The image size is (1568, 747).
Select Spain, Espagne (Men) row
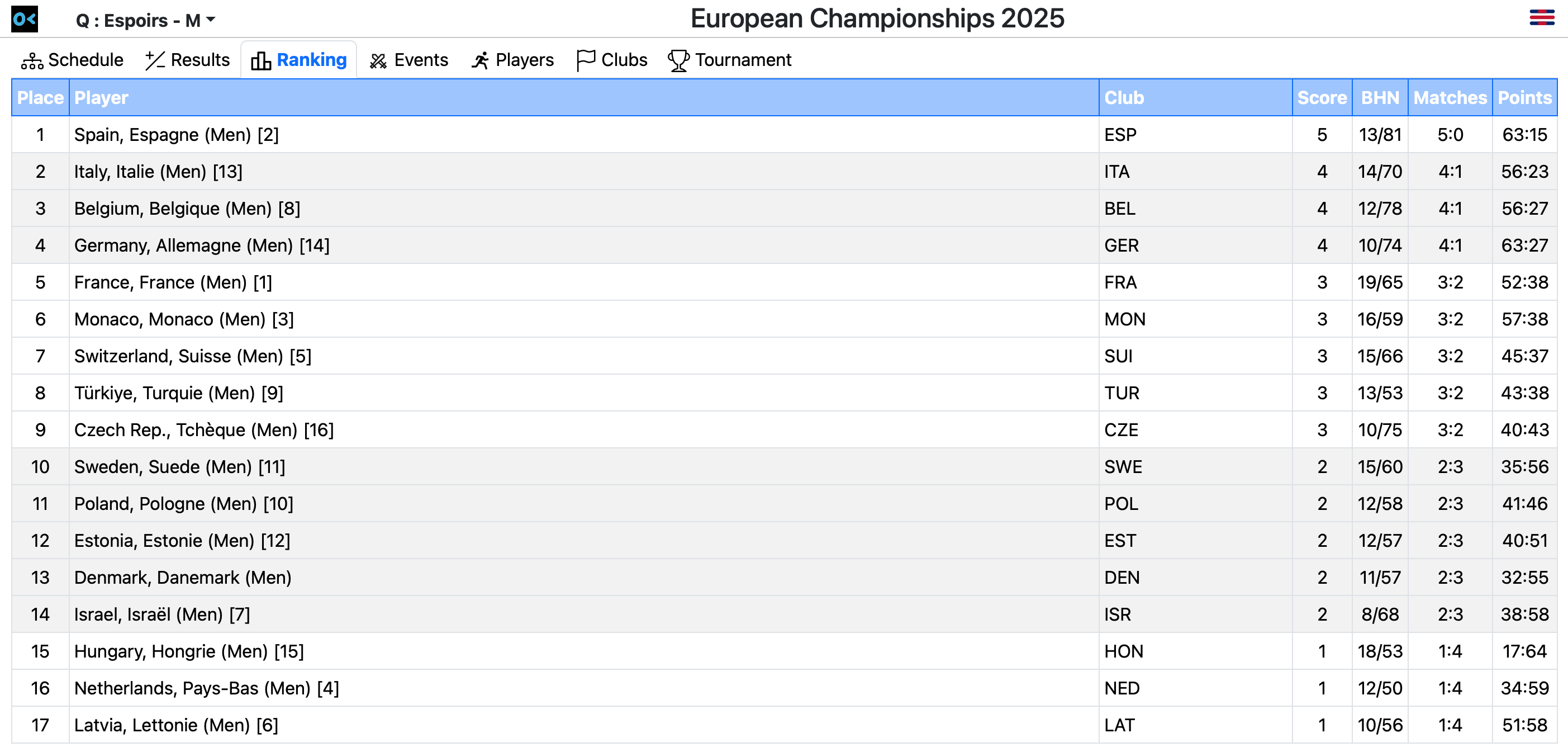(x=176, y=135)
